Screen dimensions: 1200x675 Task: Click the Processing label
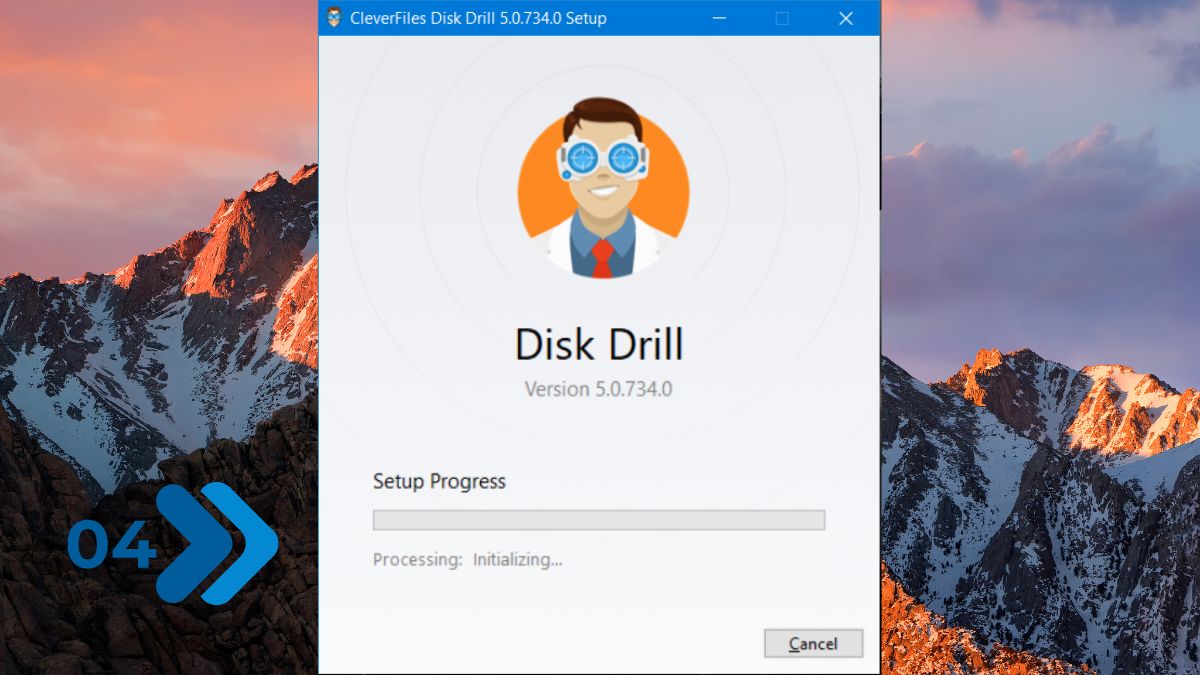click(x=417, y=560)
